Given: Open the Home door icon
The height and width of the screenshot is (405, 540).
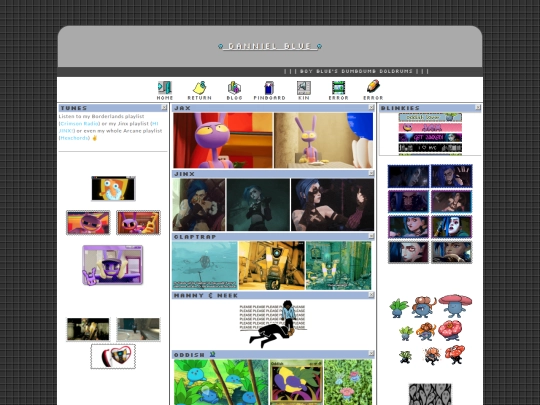Looking at the screenshot, I should coord(165,87).
